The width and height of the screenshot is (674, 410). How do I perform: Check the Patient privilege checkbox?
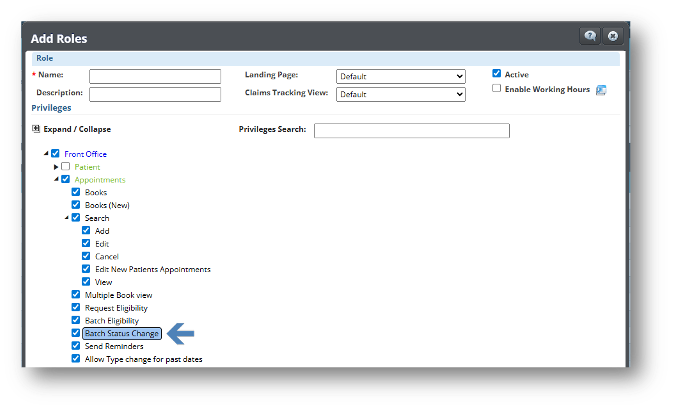[x=66, y=167]
